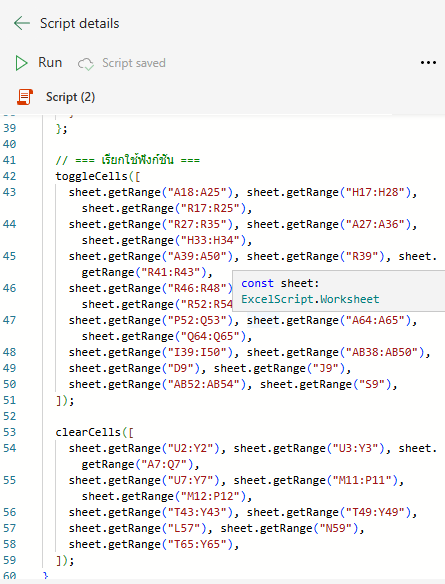
Task: Click the ExcelScript.Worksheet type in tooltip
Action: pyautogui.click(x=310, y=299)
